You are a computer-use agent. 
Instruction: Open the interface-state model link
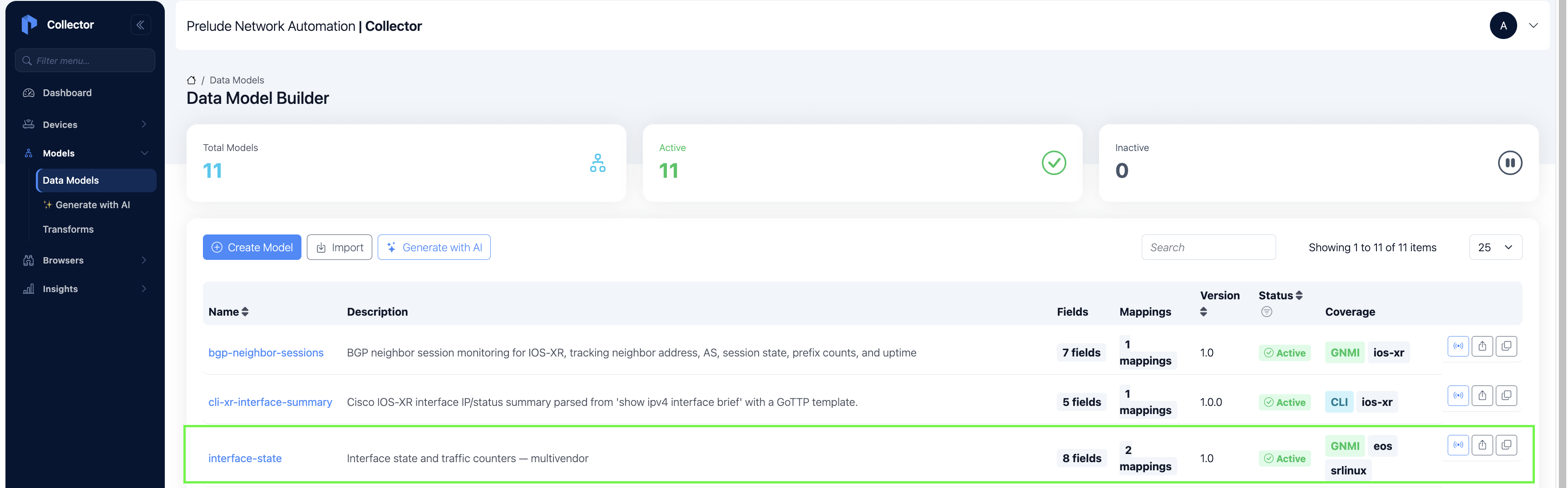[x=245, y=458]
